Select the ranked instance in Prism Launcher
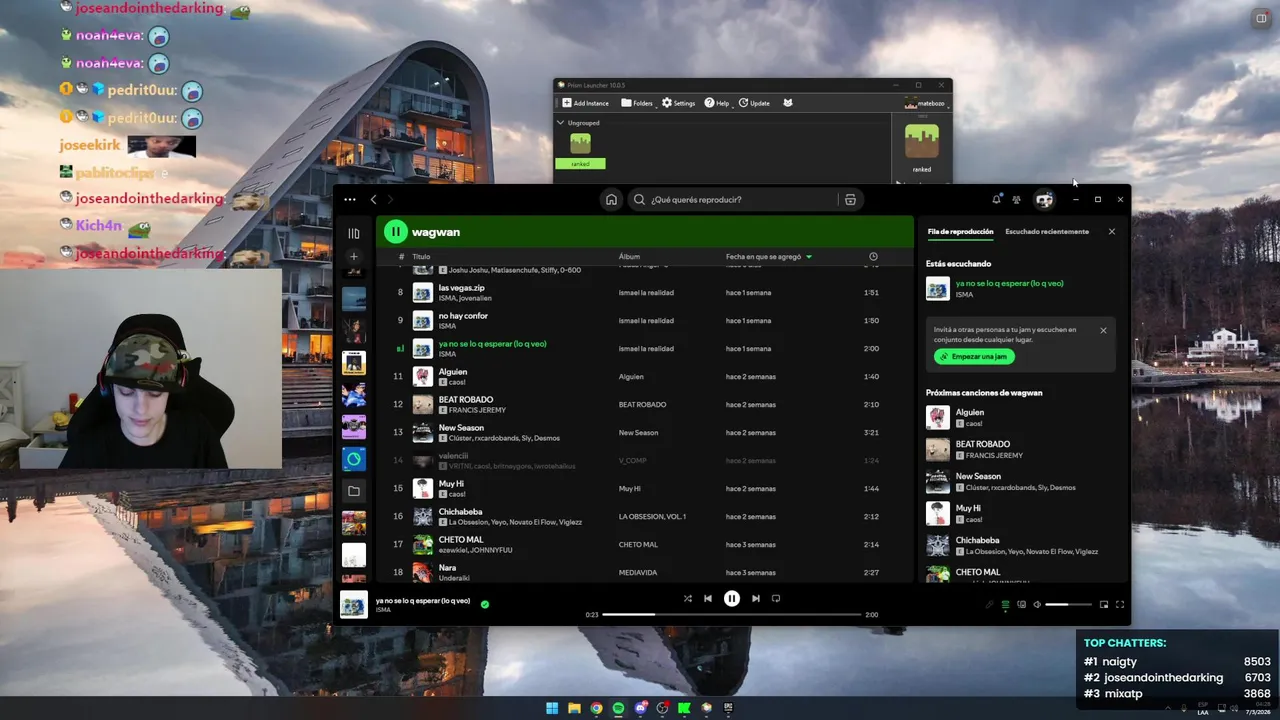The image size is (1280, 720). pyautogui.click(x=580, y=150)
